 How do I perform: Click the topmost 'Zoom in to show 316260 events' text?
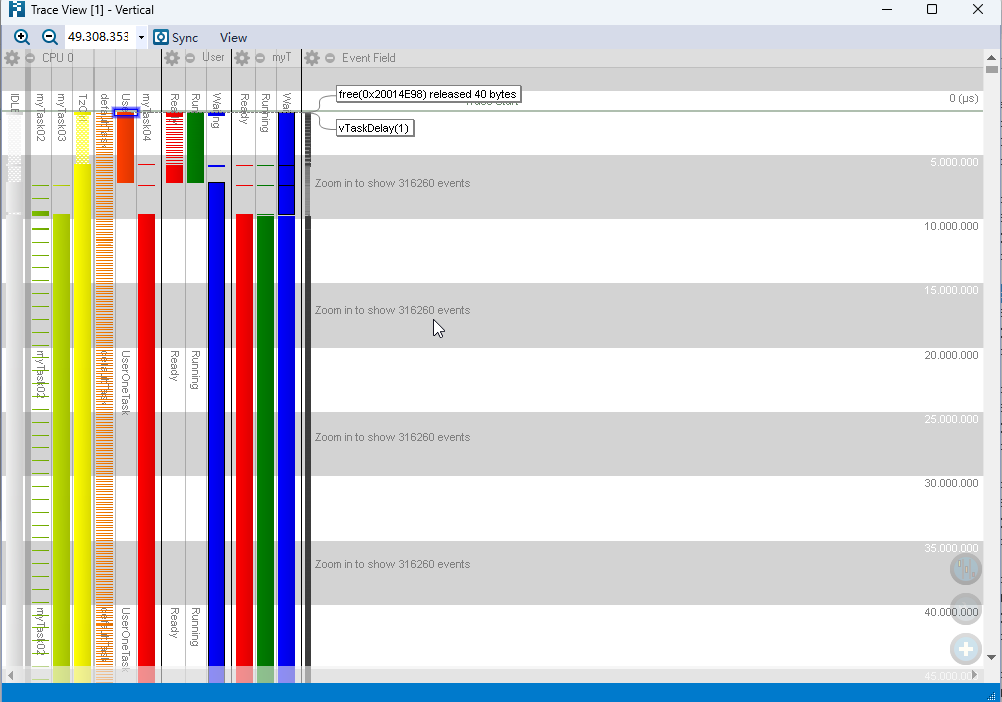[392, 183]
